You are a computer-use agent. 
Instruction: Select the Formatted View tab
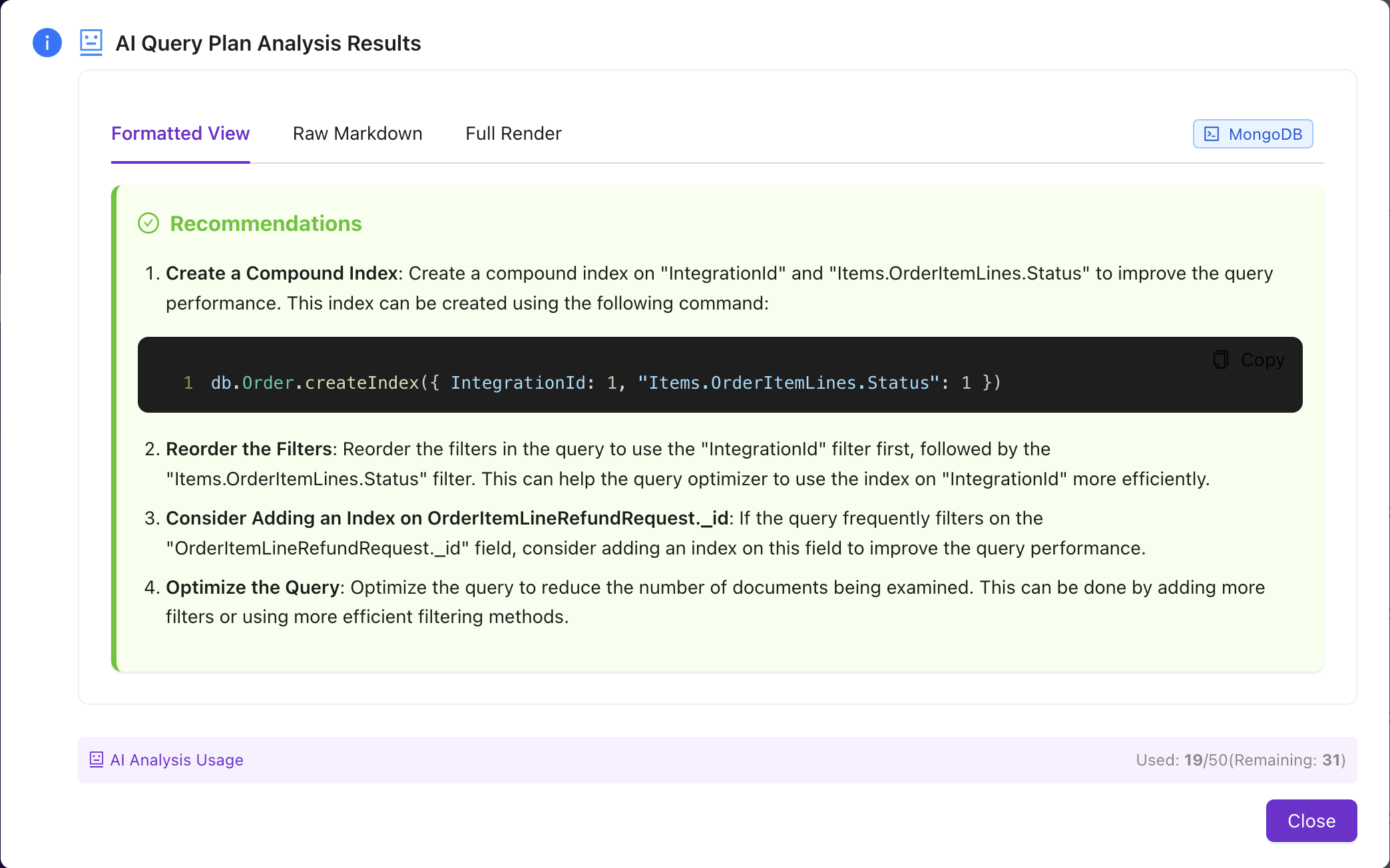pos(180,133)
